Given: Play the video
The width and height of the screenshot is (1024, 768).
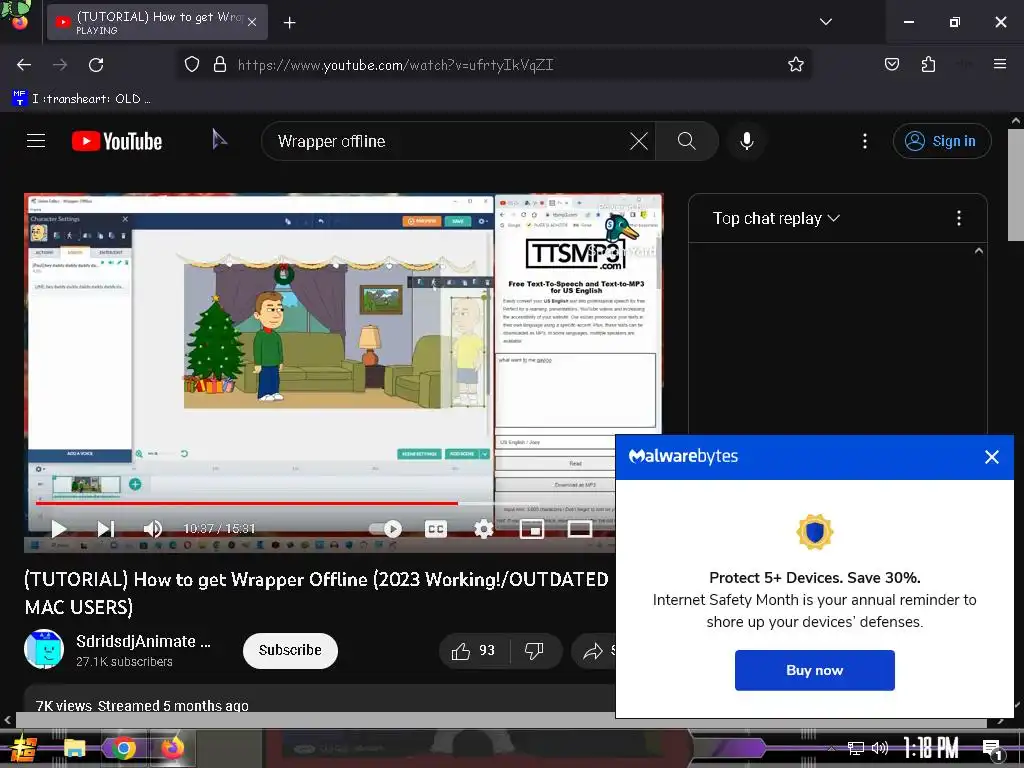Looking at the screenshot, I should (x=59, y=529).
